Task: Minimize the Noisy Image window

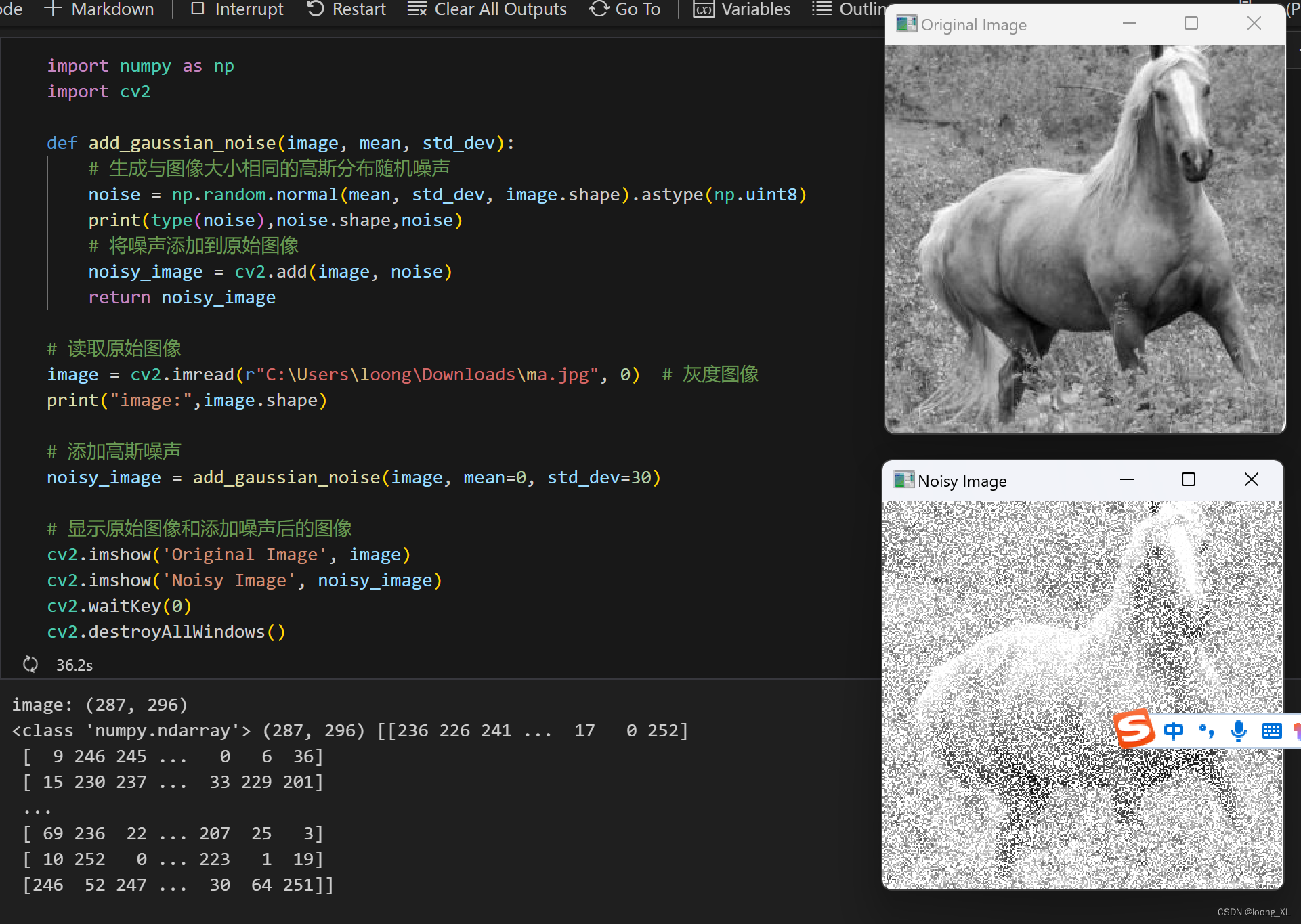Action: click(1127, 479)
